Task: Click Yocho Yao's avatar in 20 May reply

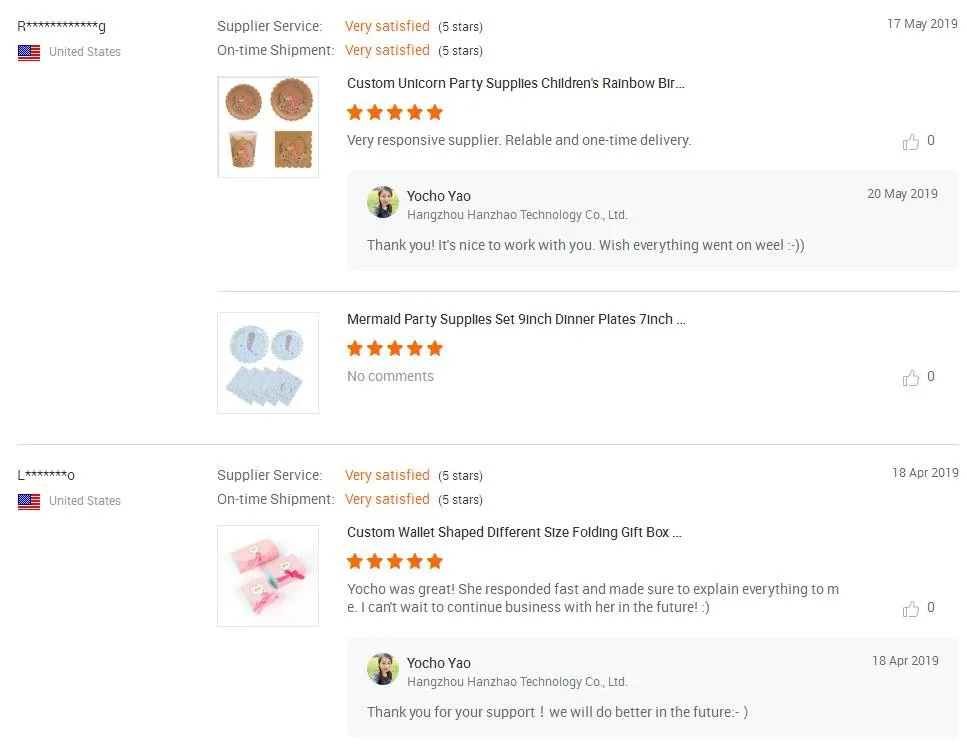Action: [383, 202]
